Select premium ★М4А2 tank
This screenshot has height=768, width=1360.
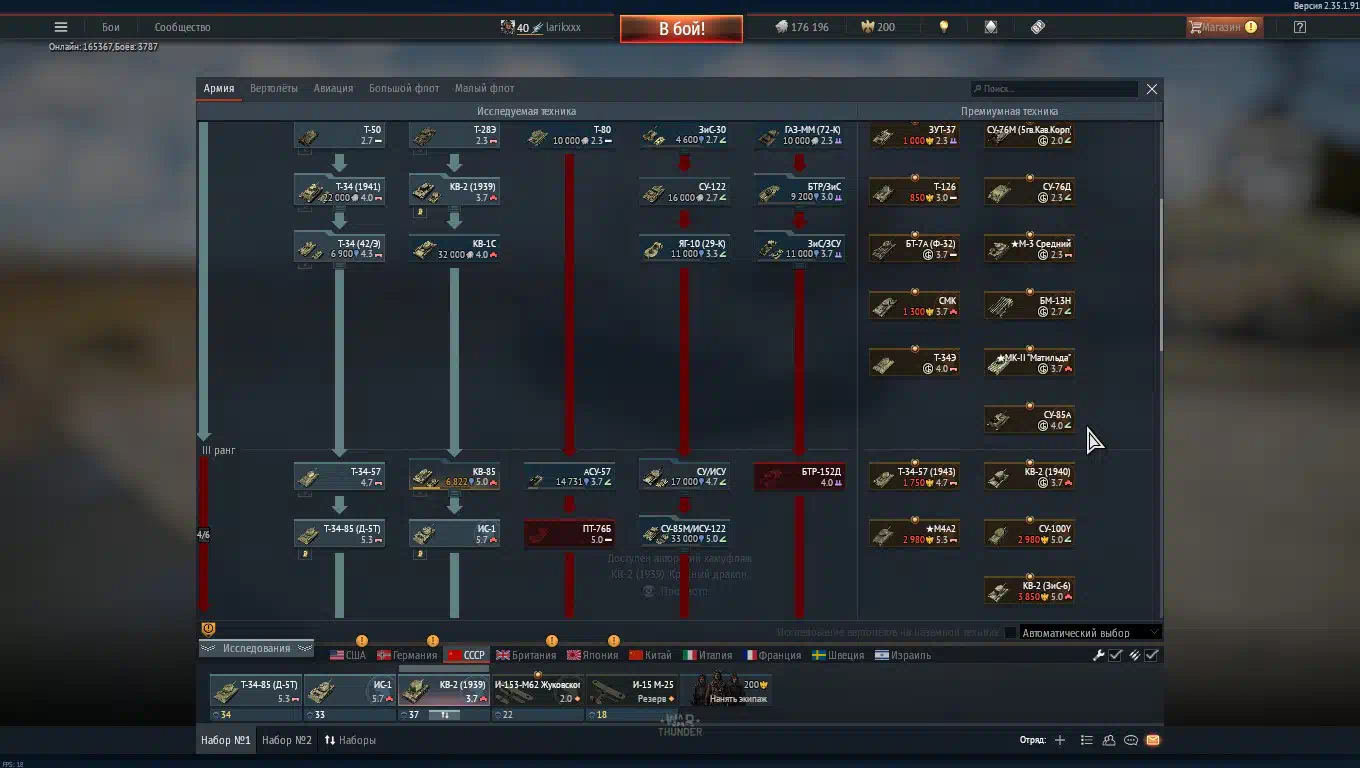[x=914, y=533]
